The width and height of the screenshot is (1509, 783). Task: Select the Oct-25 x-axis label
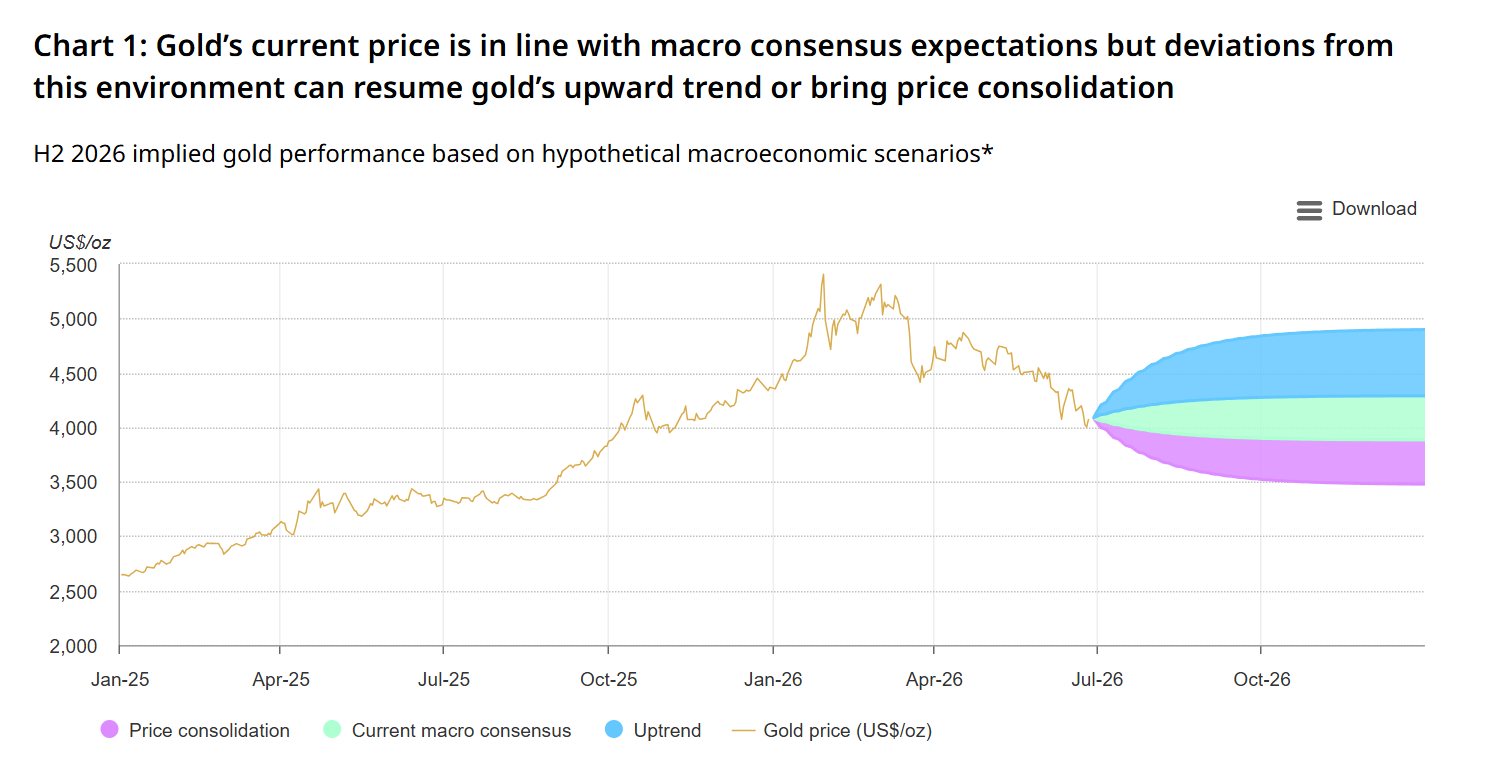608,680
